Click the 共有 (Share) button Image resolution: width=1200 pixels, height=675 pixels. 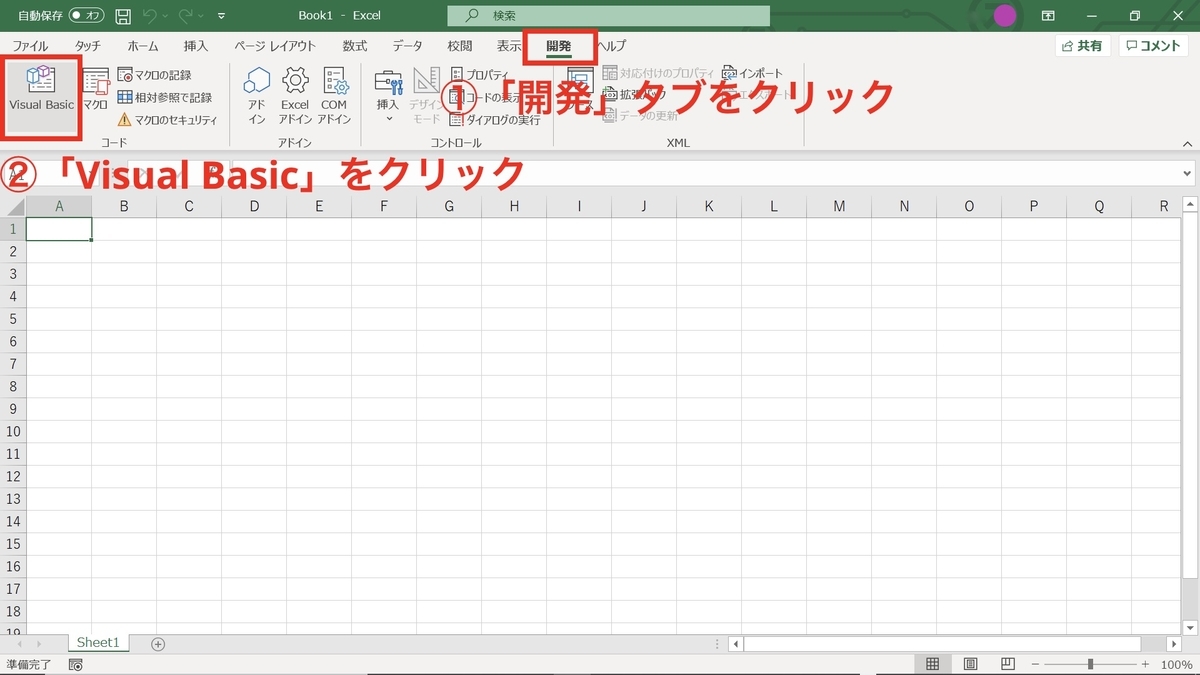point(1083,46)
